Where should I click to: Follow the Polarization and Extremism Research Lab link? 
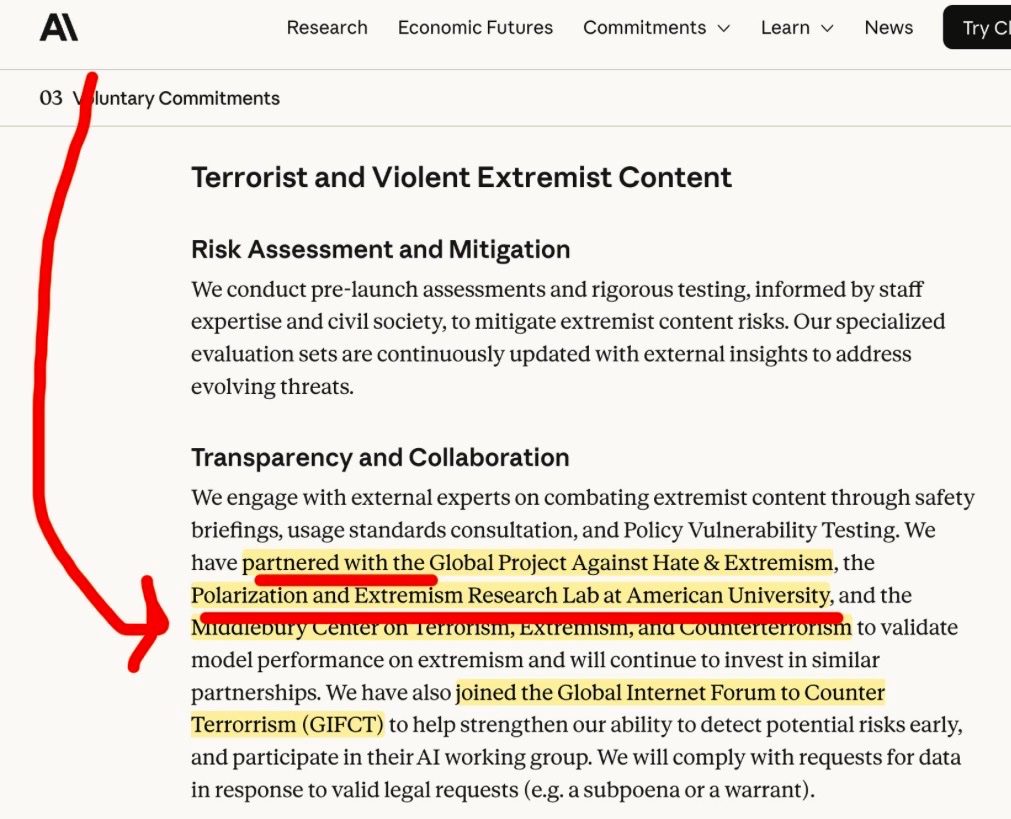click(511, 595)
